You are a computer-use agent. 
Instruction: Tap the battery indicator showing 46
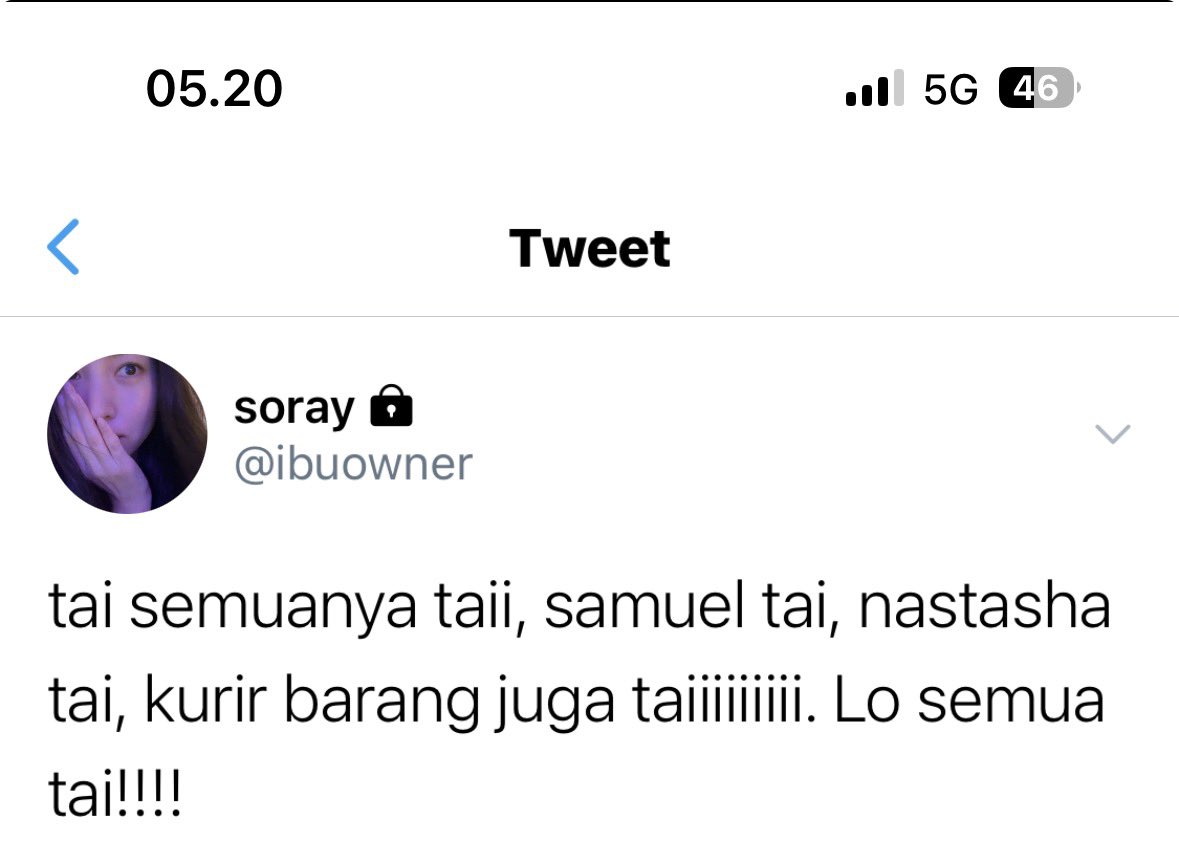point(1038,89)
